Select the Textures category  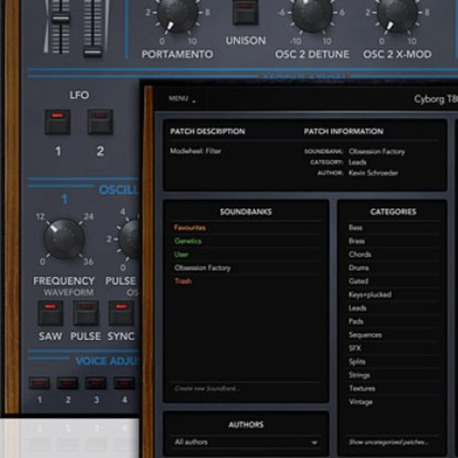[393, 388]
